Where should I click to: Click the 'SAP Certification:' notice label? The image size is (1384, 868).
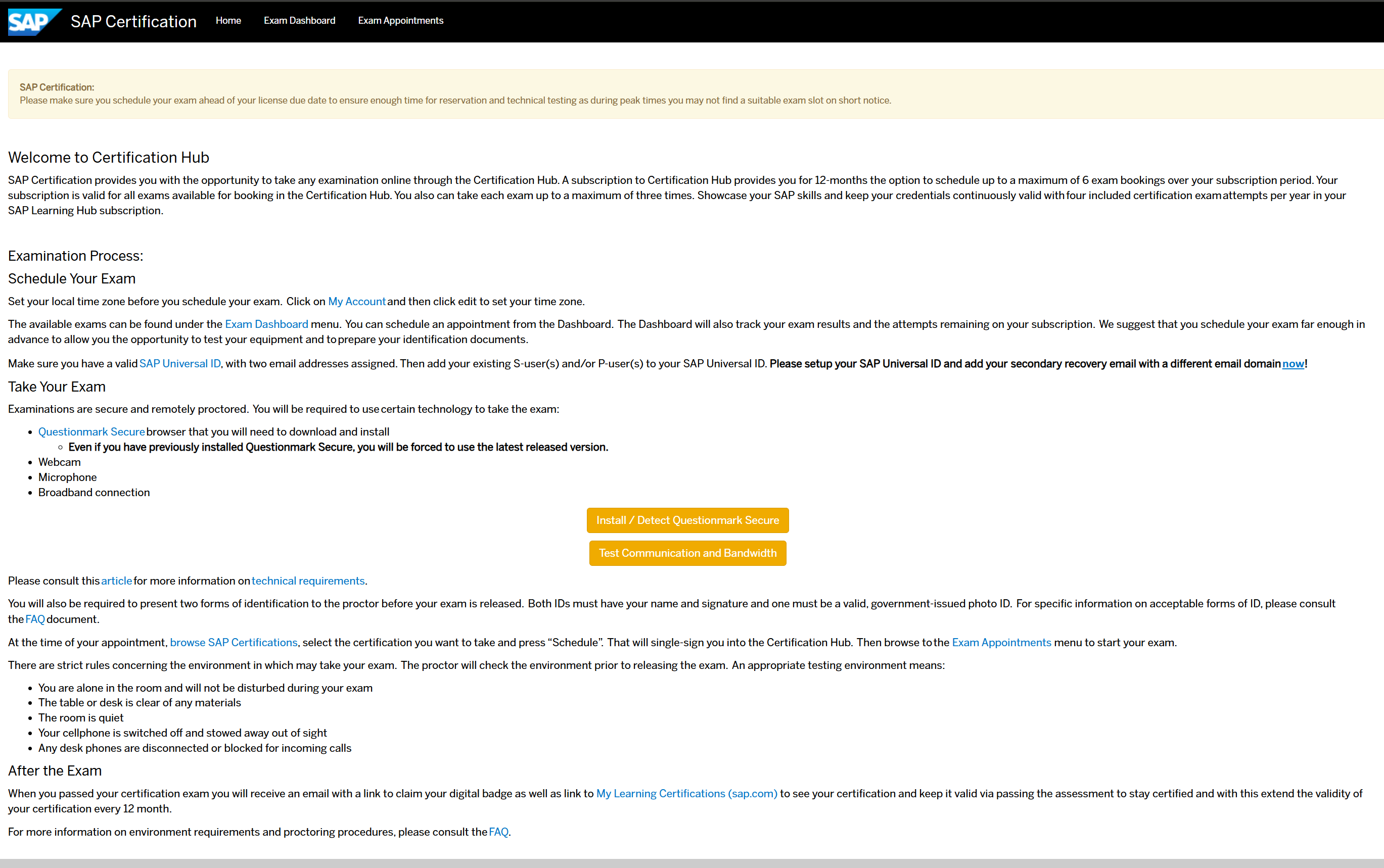point(57,87)
